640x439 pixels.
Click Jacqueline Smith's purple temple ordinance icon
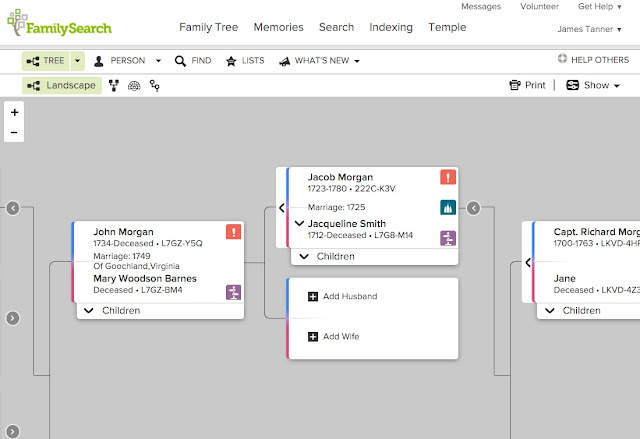click(x=448, y=238)
